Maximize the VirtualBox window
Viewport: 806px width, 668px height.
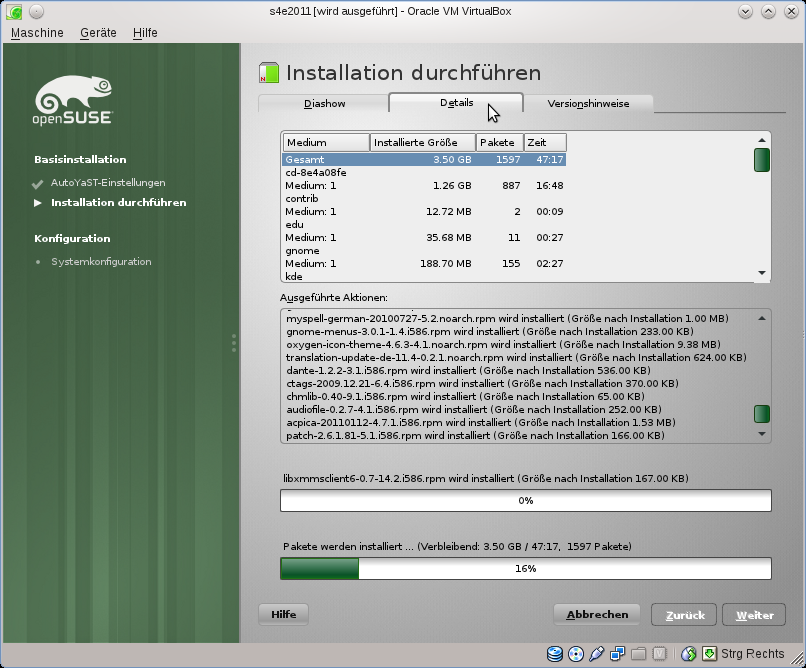click(768, 11)
